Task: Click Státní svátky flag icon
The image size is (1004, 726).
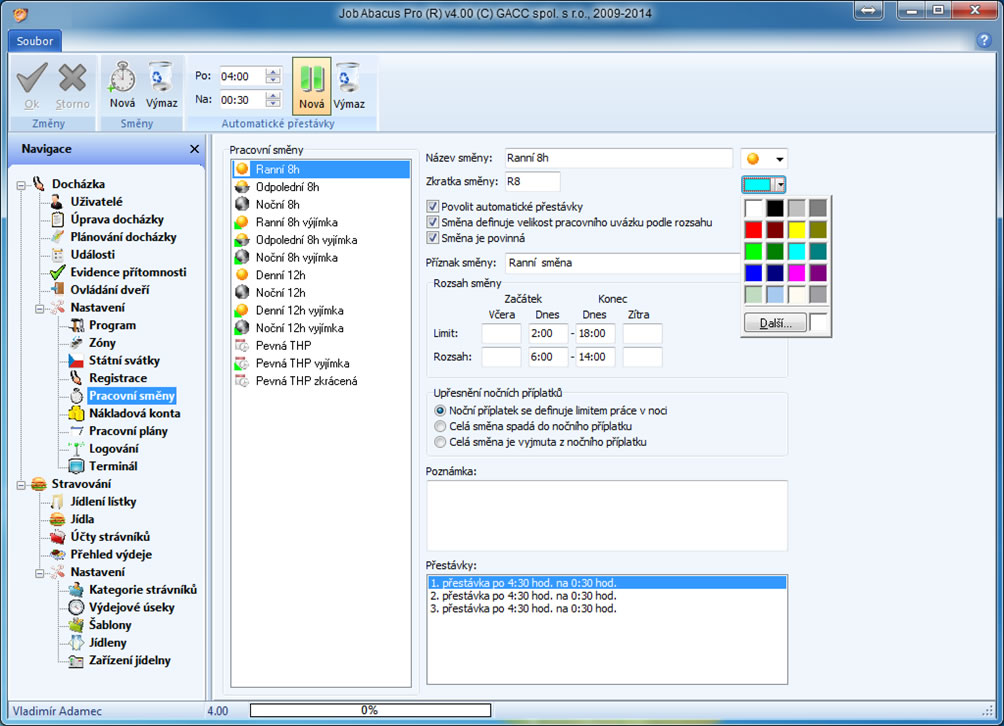Action: tap(76, 360)
